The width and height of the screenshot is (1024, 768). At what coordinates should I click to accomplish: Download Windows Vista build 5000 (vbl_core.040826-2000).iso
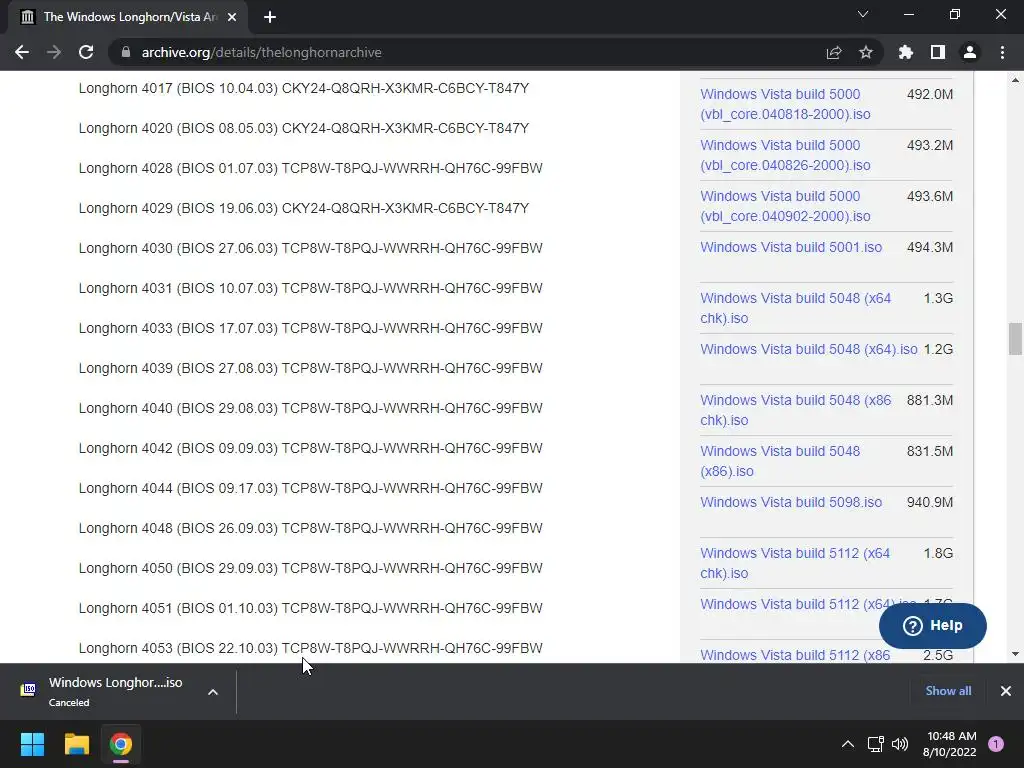[785, 155]
